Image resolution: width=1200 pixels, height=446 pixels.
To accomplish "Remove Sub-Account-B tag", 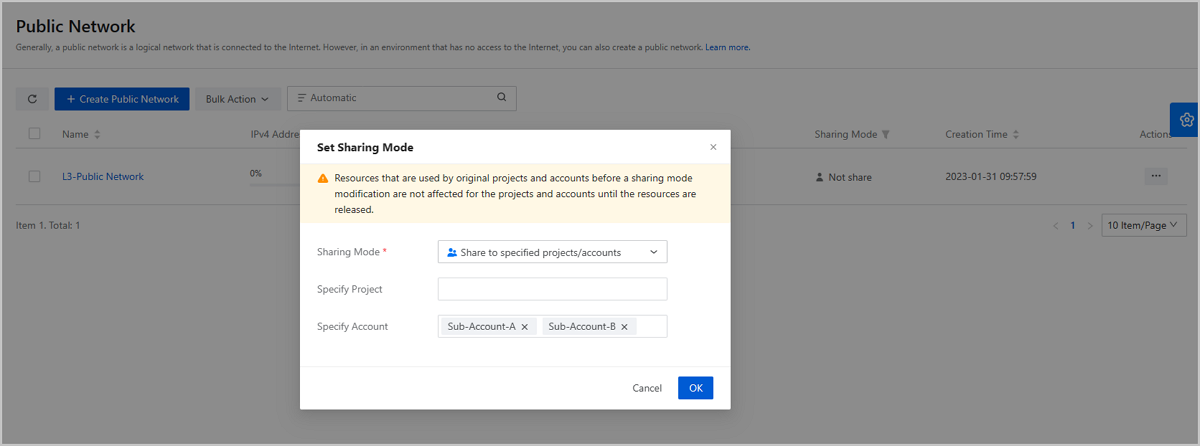I will [625, 327].
